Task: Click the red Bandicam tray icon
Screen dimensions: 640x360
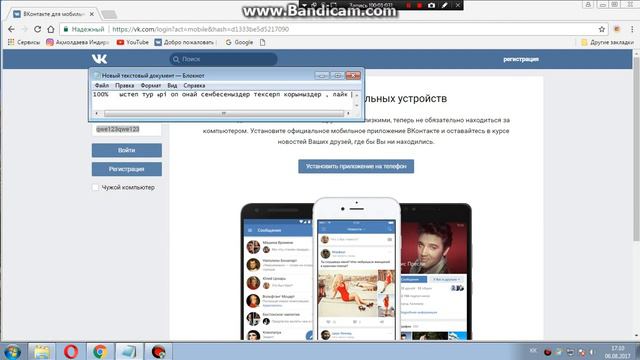Action: tap(547, 352)
